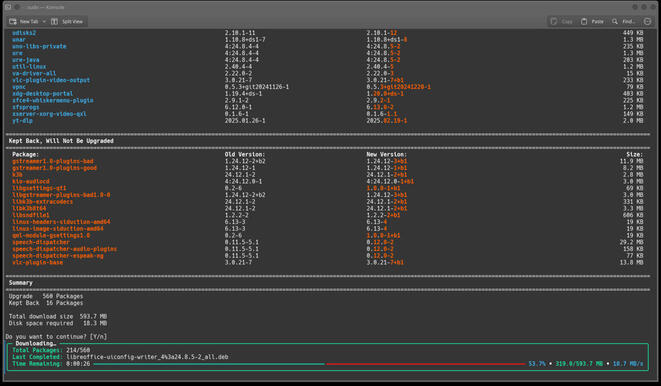Open the hamburger menu in Konsole toolbar
Screen dimensions: 661x386
(x=648, y=21)
